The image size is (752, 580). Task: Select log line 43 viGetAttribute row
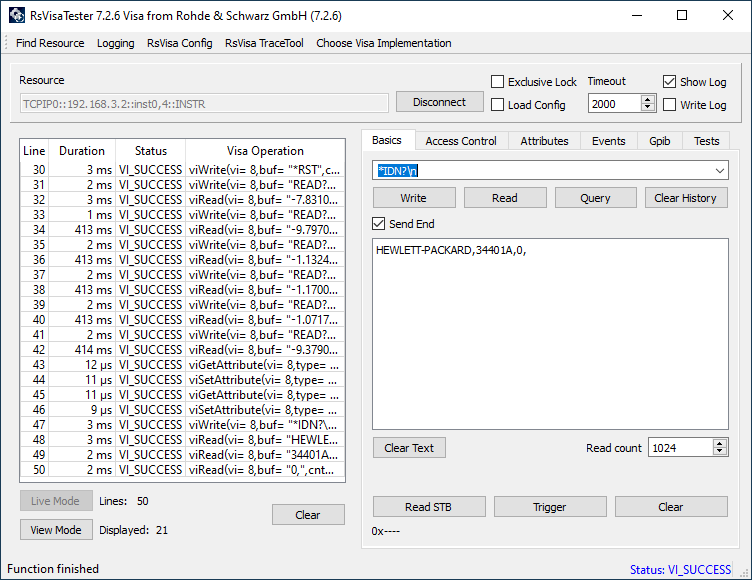[182, 365]
